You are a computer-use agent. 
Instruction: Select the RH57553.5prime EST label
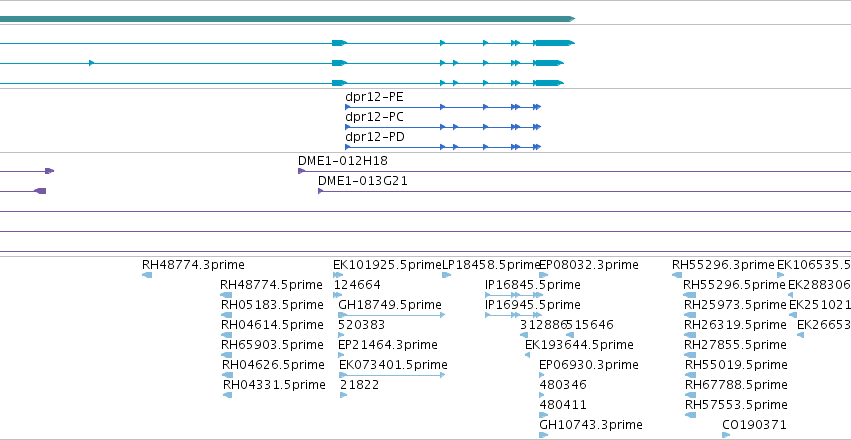coord(736,405)
